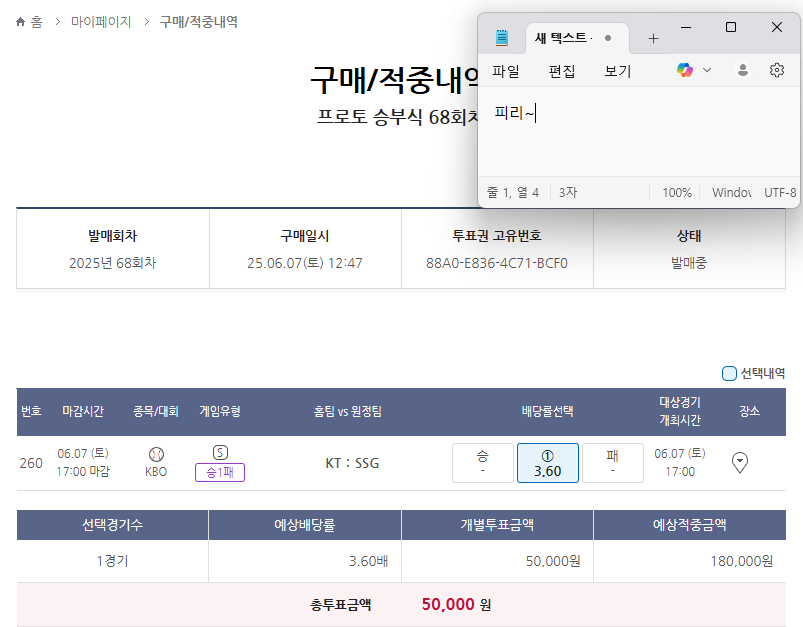
Task: Click the Notepad app icon in title bar
Action: (502, 38)
